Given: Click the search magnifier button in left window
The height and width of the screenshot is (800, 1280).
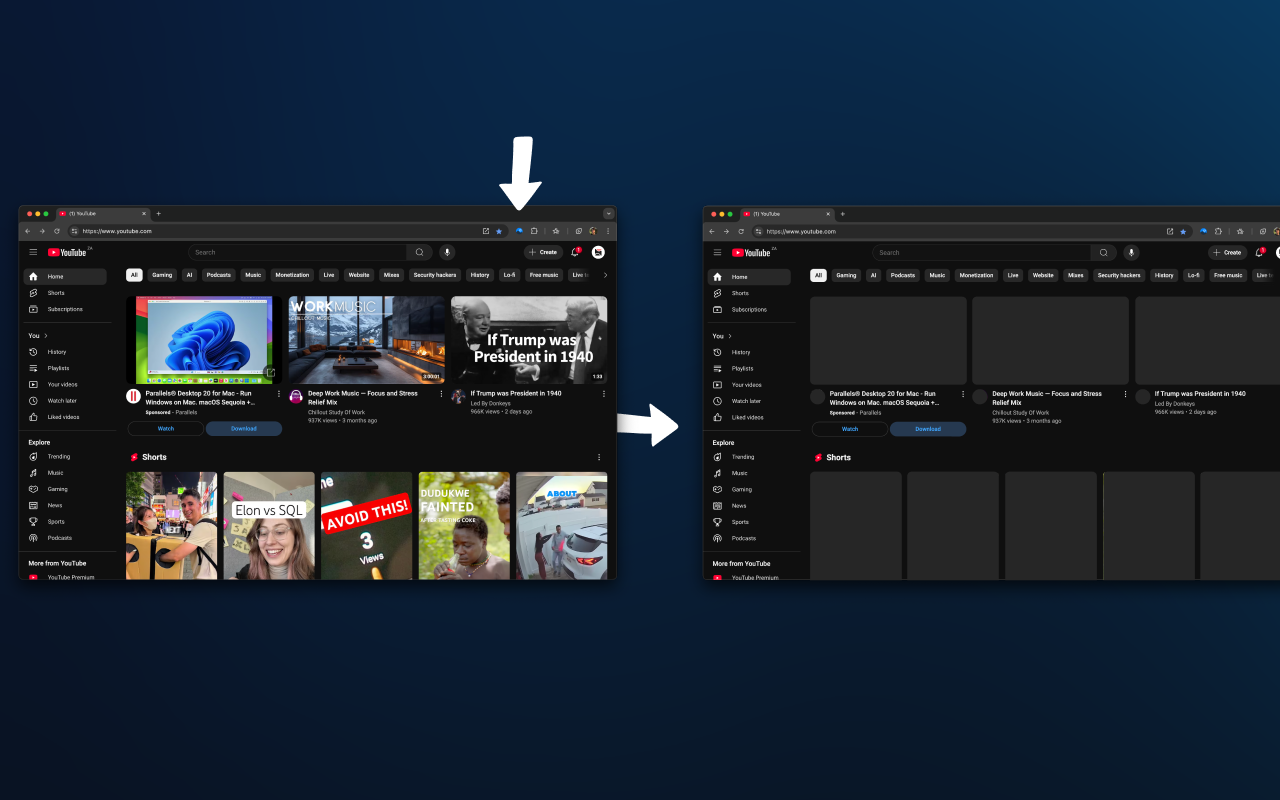Looking at the screenshot, I should pyautogui.click(x=420, y=252).
